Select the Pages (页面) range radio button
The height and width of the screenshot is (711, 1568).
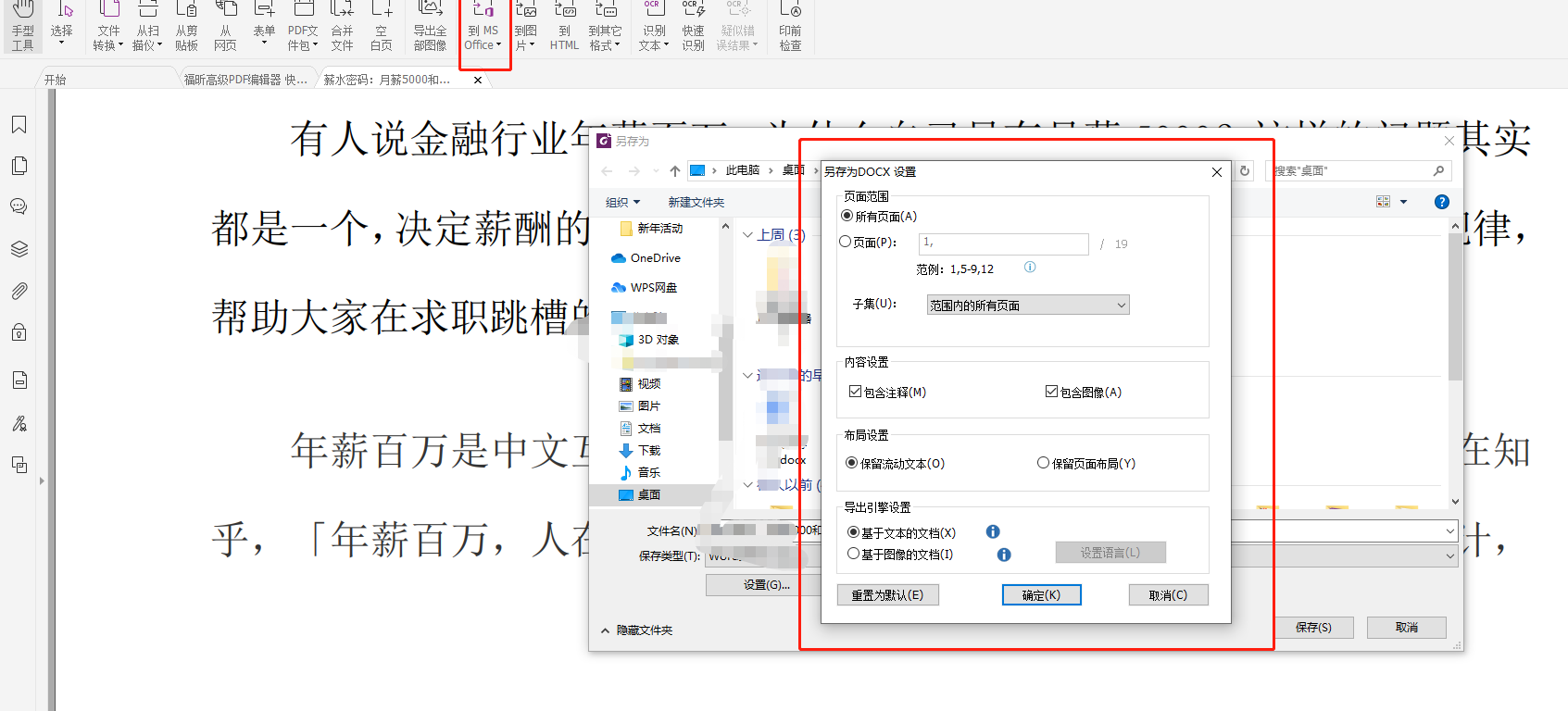pyautogui.click(x=846, y=242)
